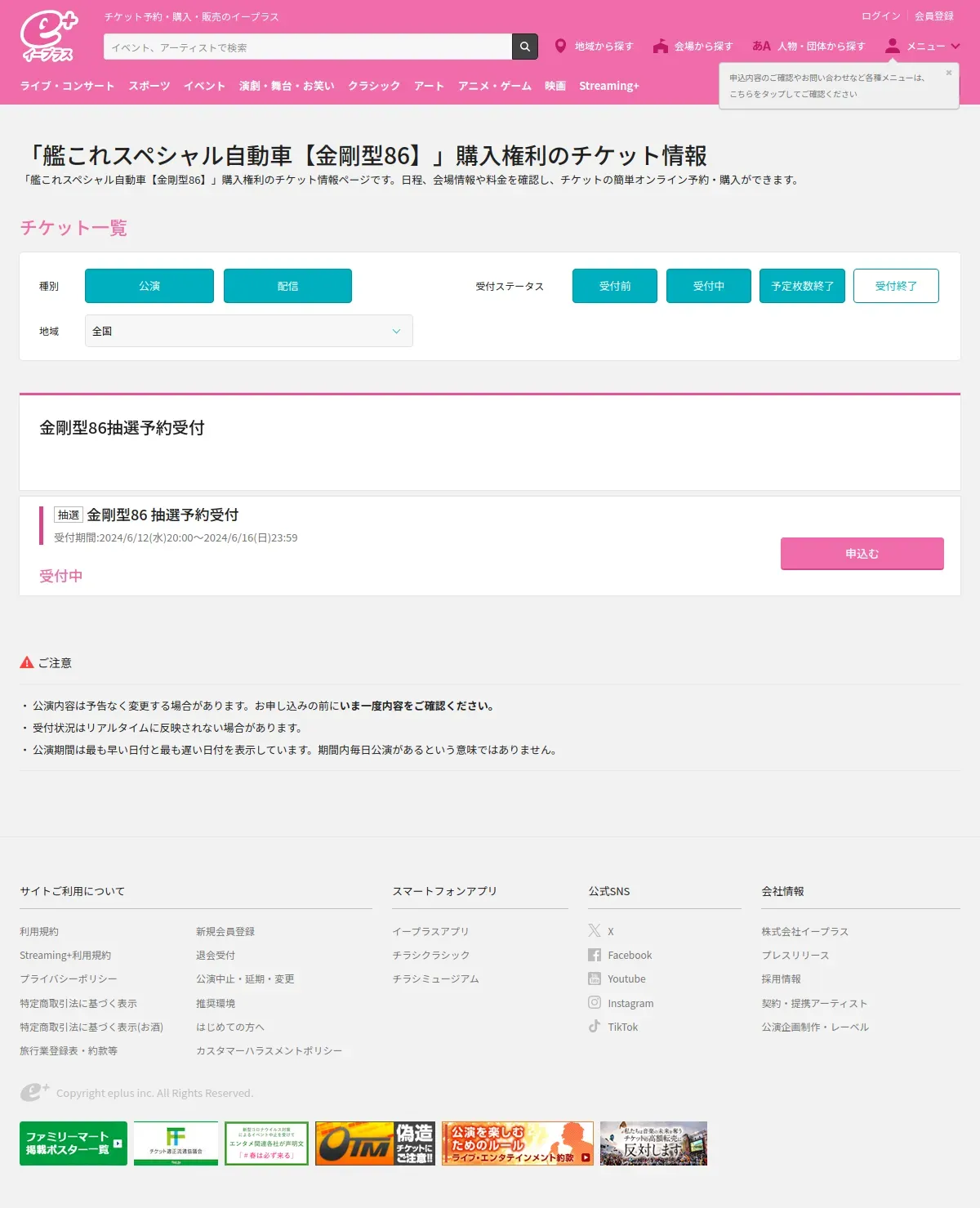The width and height of the screenshot is (980, 1208).
Task: Toggle the 配信 type filter
Action: pyautogui.click(x=287, y=286)
